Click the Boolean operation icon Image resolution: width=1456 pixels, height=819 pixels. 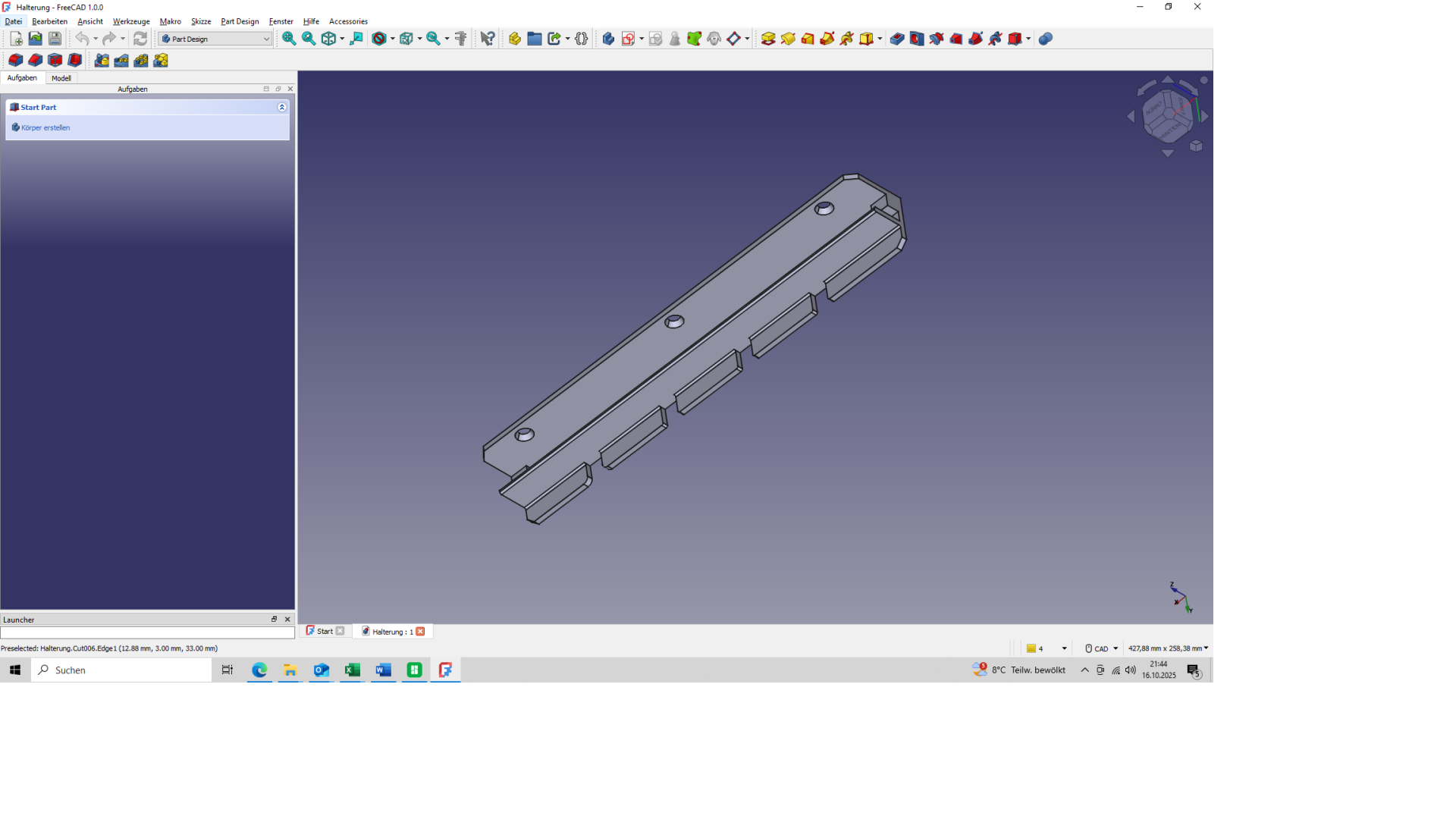pos(1046,39)
